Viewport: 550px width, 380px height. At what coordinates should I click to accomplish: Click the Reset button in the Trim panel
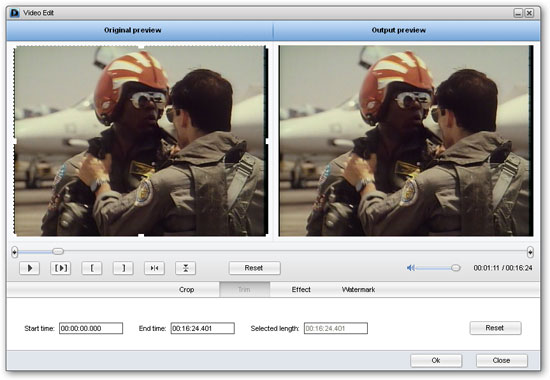point(495,328)
